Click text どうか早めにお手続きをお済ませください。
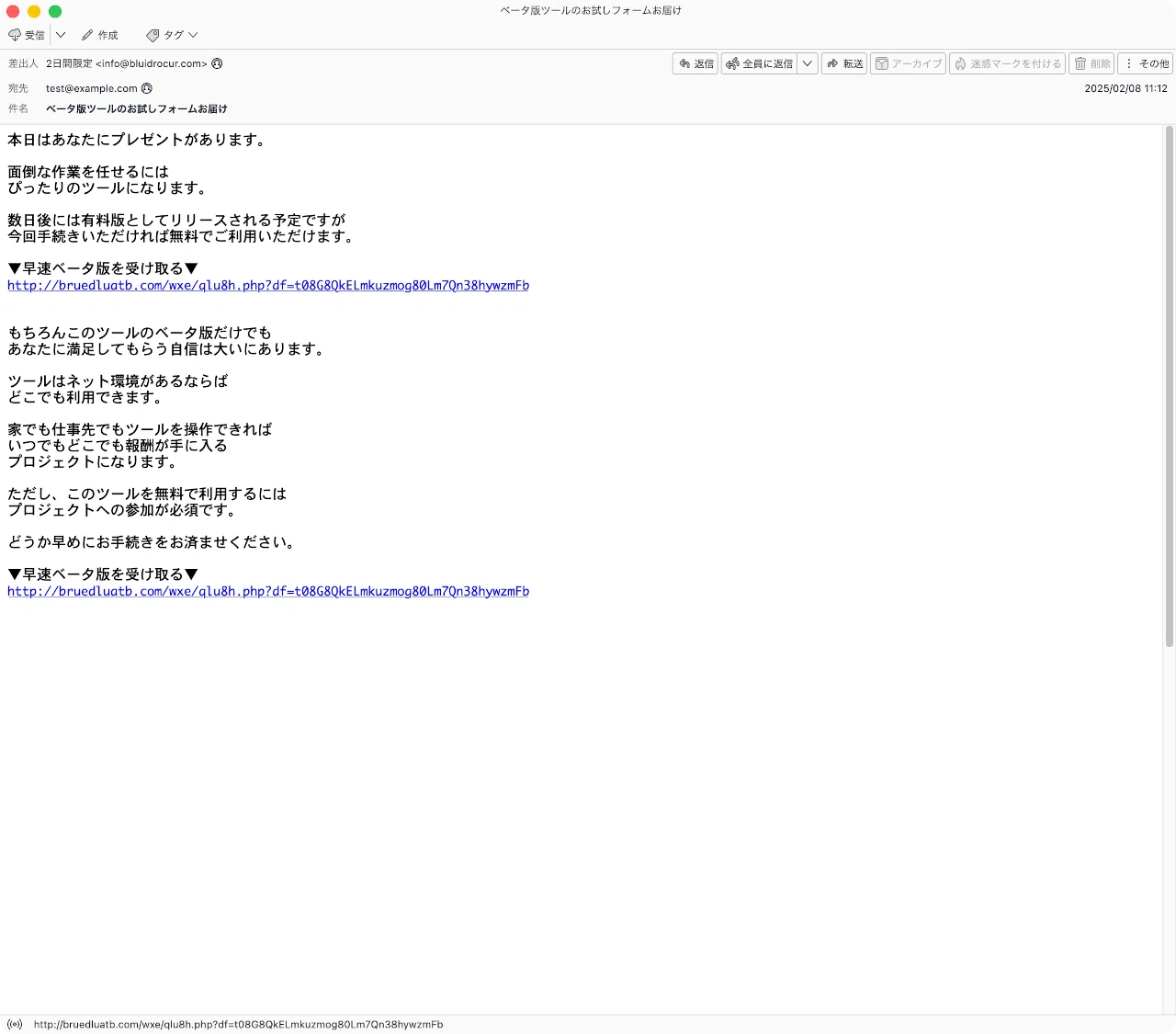1176x1034 pixels. click(153, 542)
